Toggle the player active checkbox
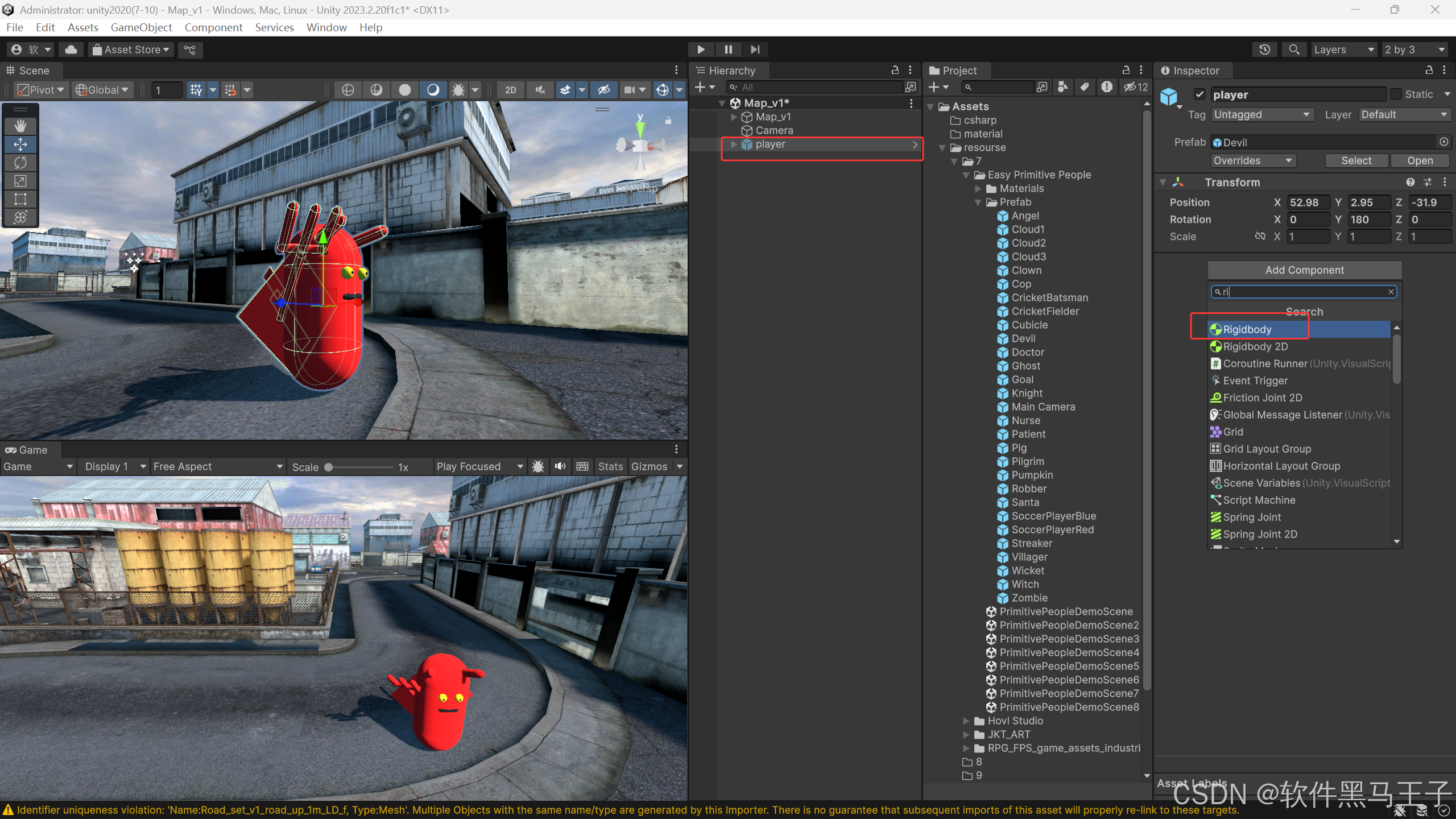Image resolution: width=1456 pixels, height=819 pixels. [1199, 94]
